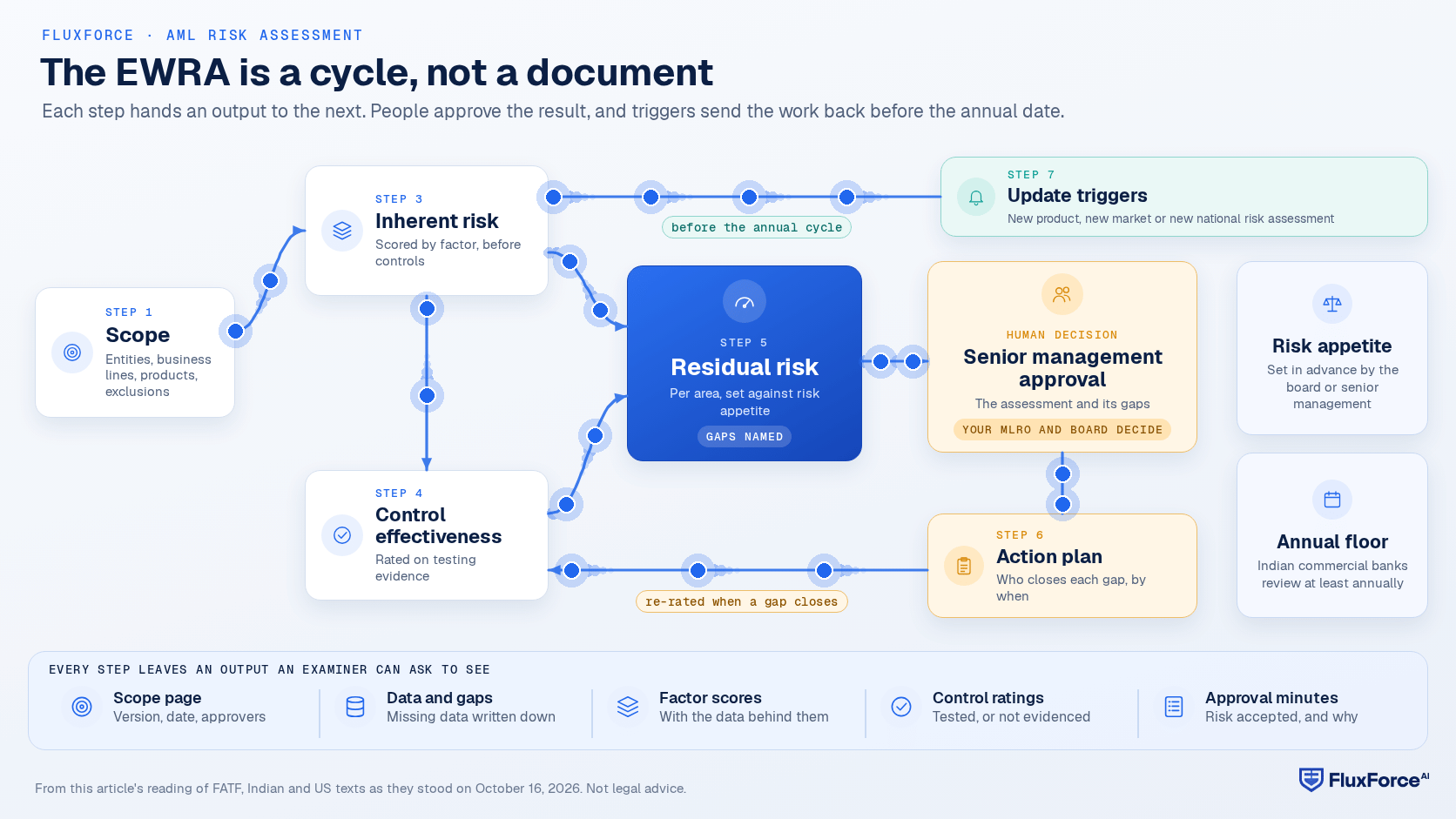Viewport: 1456px width, 819px height.
Task: Click the bell icon in Update triggers card
Action: [x=976, y=198]
